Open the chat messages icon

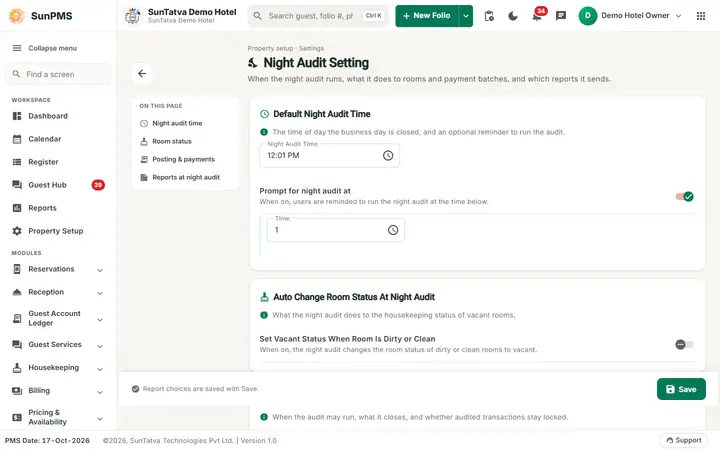point(561,16)
